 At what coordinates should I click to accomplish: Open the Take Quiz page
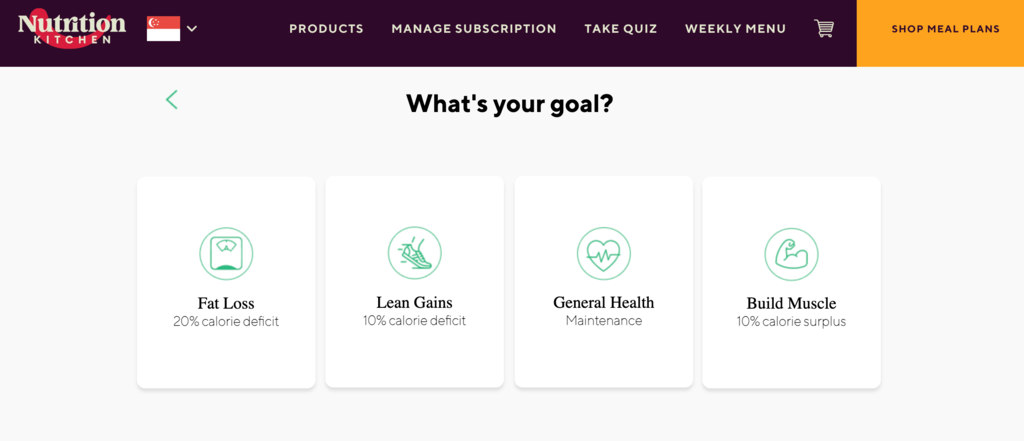coord(621,29)
